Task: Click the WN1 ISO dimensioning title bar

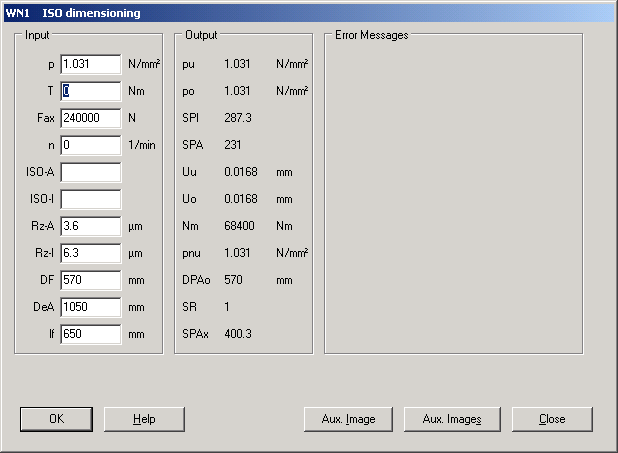Action: point(300,13)
